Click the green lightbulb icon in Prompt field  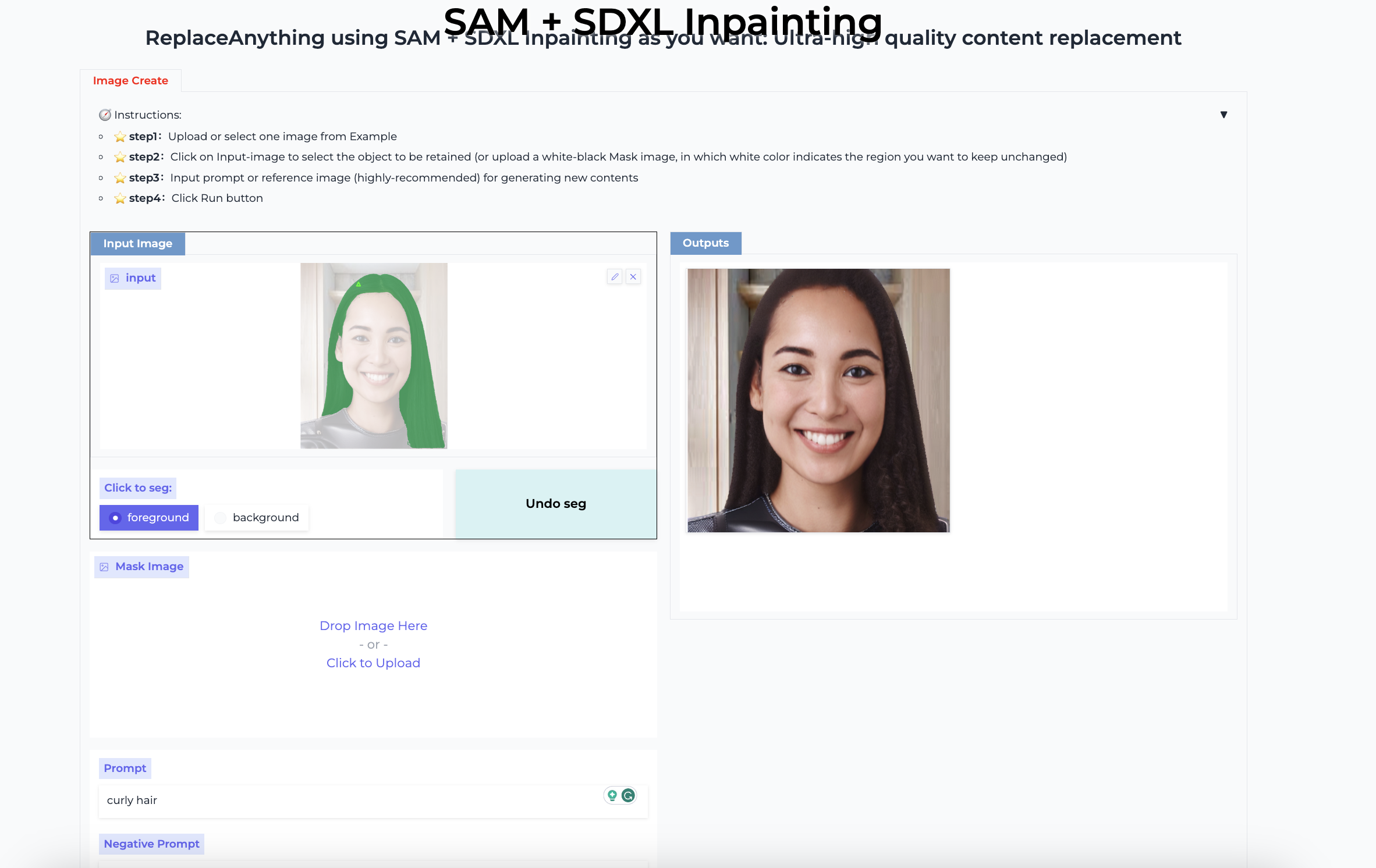tap(612, 795)
